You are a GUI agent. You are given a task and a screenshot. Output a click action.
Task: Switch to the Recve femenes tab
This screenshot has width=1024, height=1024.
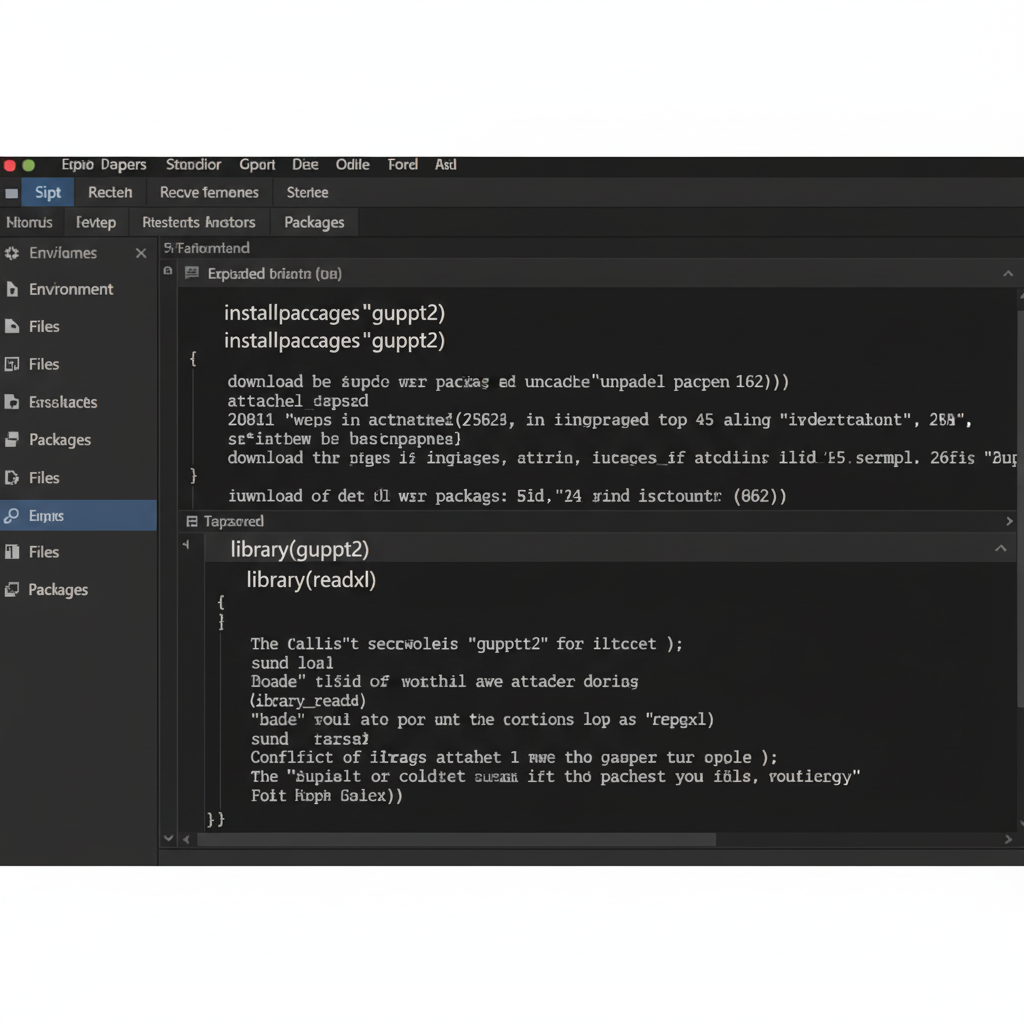tap(209, 193)
